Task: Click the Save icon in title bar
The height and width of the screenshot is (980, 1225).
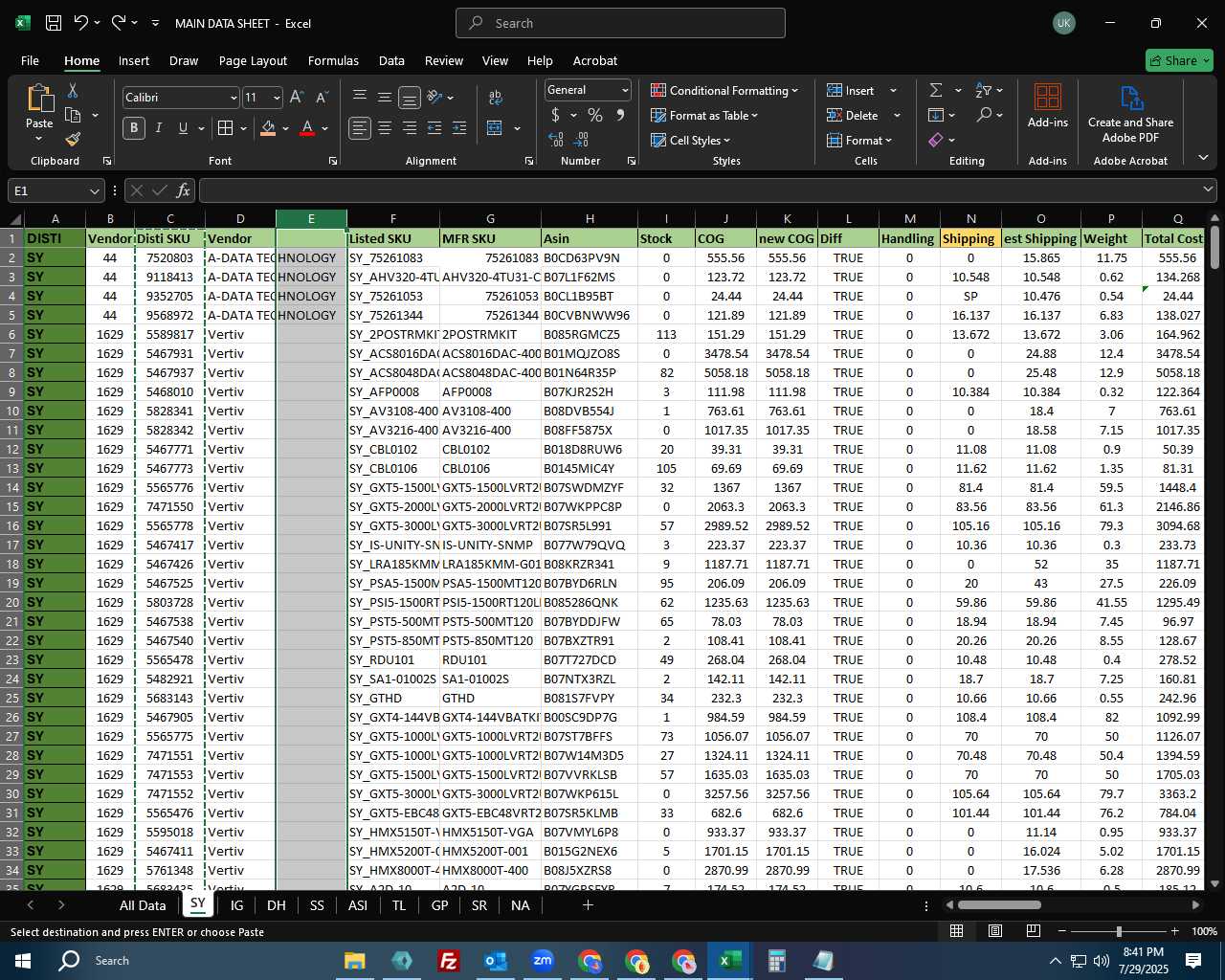Action: [x=54, y=23]
